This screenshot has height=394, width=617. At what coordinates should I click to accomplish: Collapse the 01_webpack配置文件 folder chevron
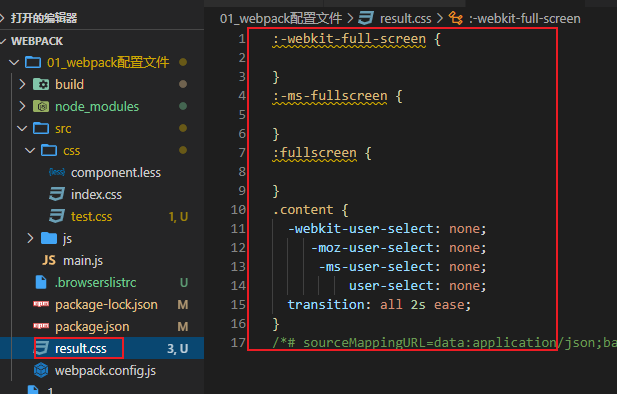[x=14, y=62]
